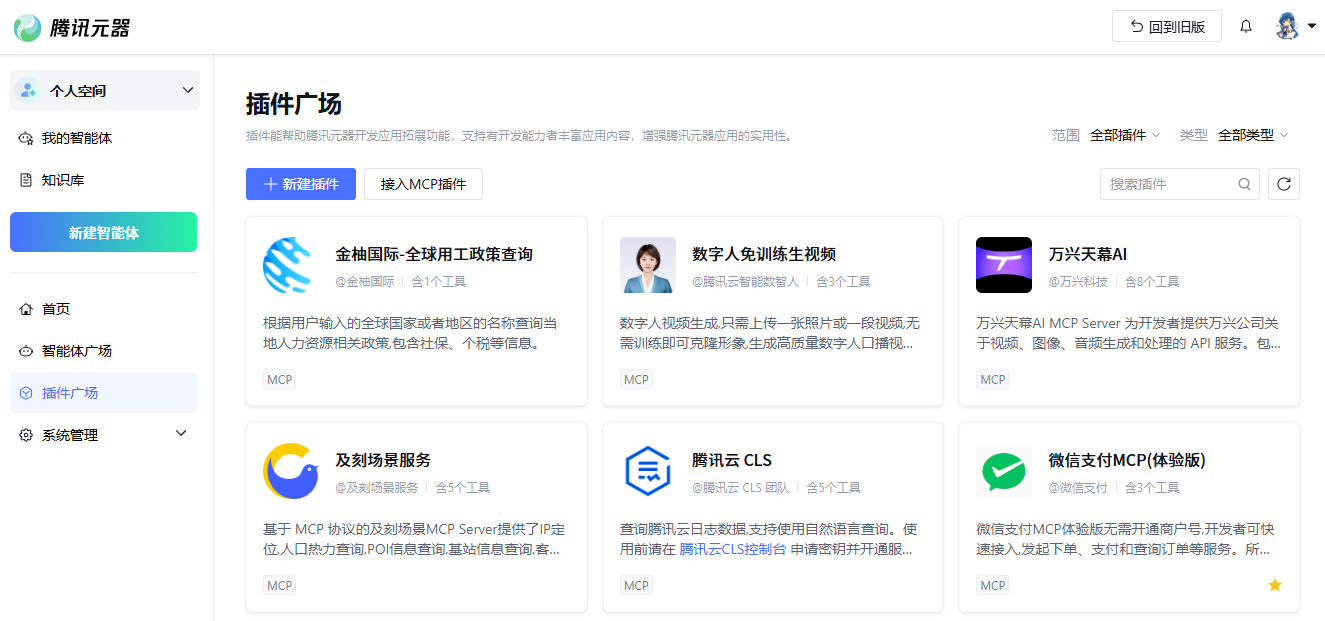Viewport: 1325px width, 621px height.
Task: Click 新建插件 button
Action: 301,184
